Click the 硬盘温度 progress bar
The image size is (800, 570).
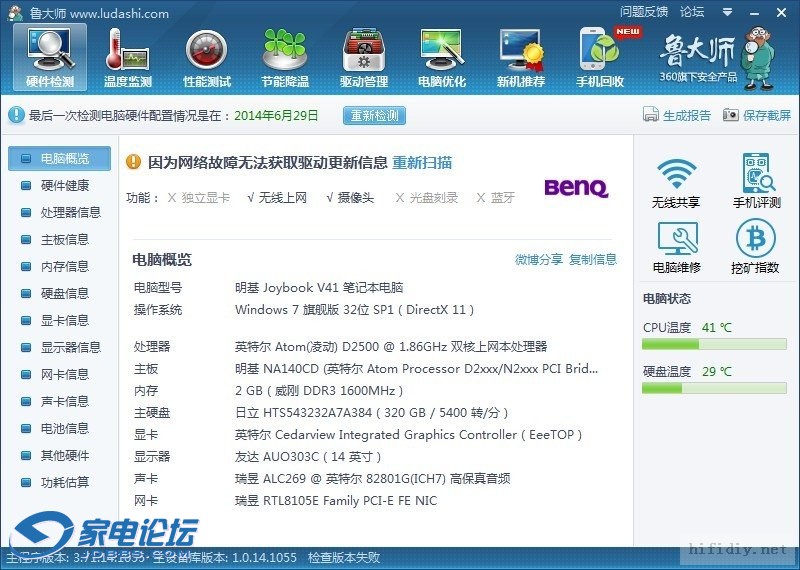(x=714, y=389)
